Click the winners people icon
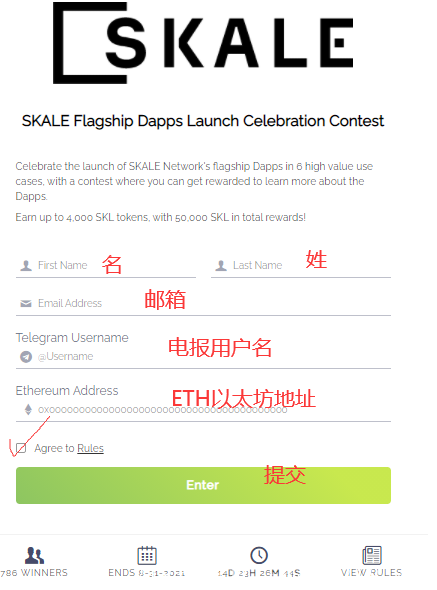Image resolution: width=437 pixels, height=590 pixels. click(34, 555)
